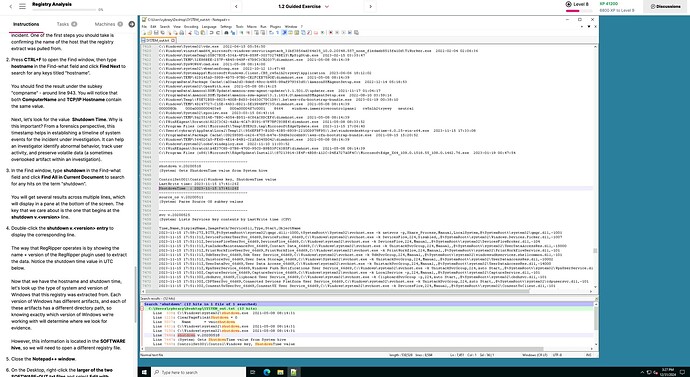
Task: Open the Plugins menu
Action: 275,27
